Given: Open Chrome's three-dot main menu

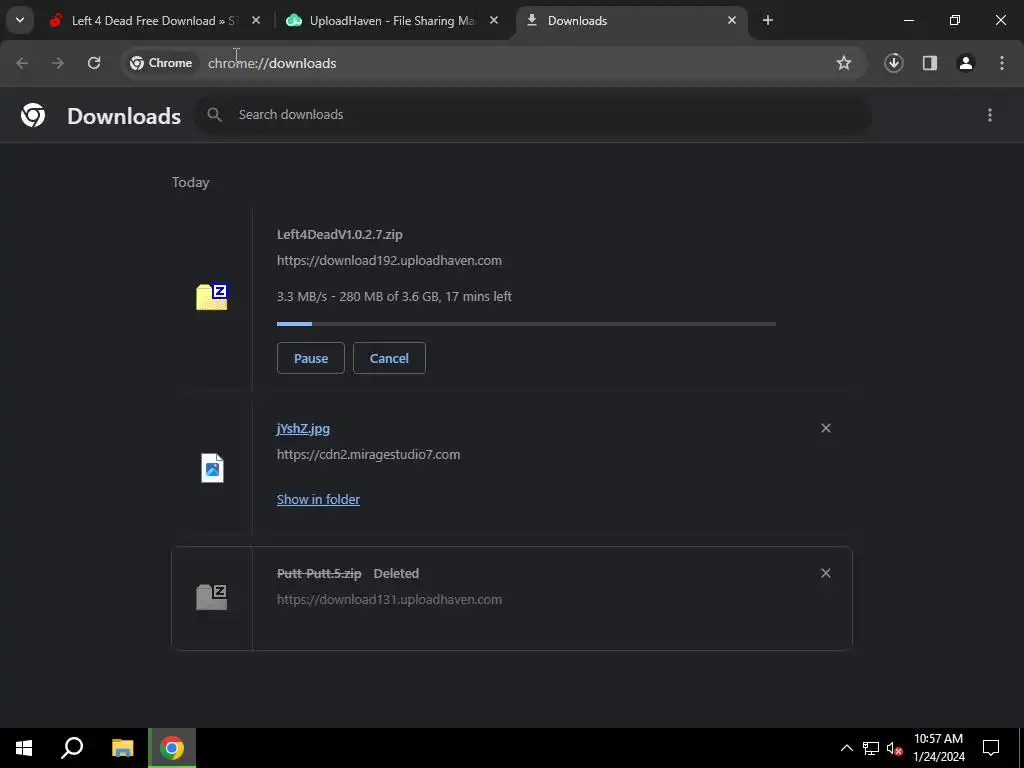Looking at the screenshot, I should [1002, 63].
